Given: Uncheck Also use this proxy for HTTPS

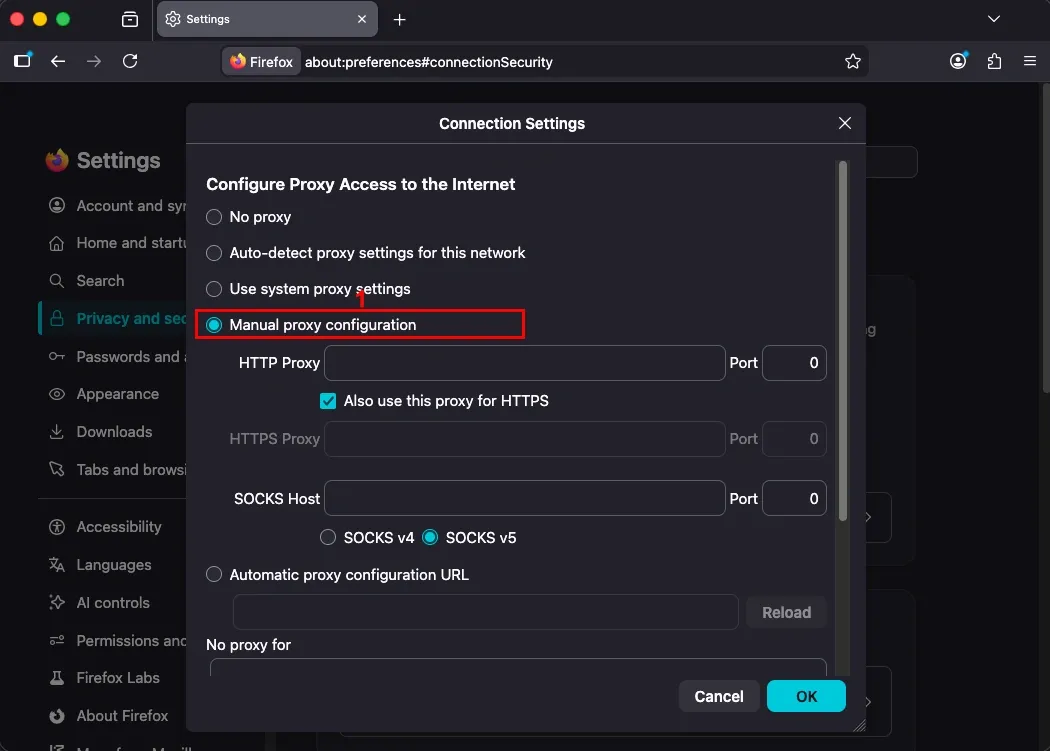Looking at the screenshot, I should point(327,401).
